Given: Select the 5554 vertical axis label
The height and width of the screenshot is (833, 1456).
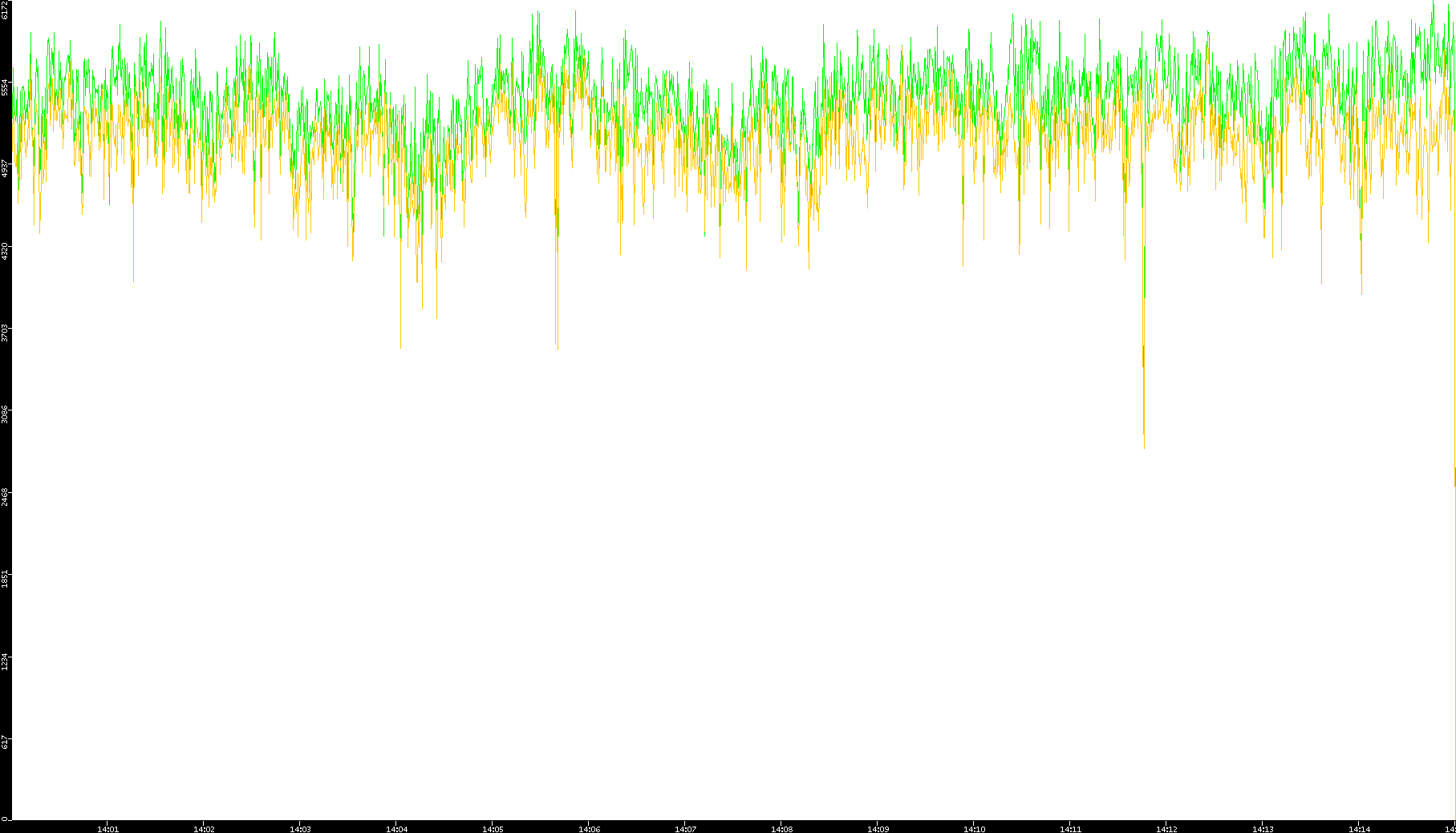Looking at the screenshot, I should click(5, 87).
